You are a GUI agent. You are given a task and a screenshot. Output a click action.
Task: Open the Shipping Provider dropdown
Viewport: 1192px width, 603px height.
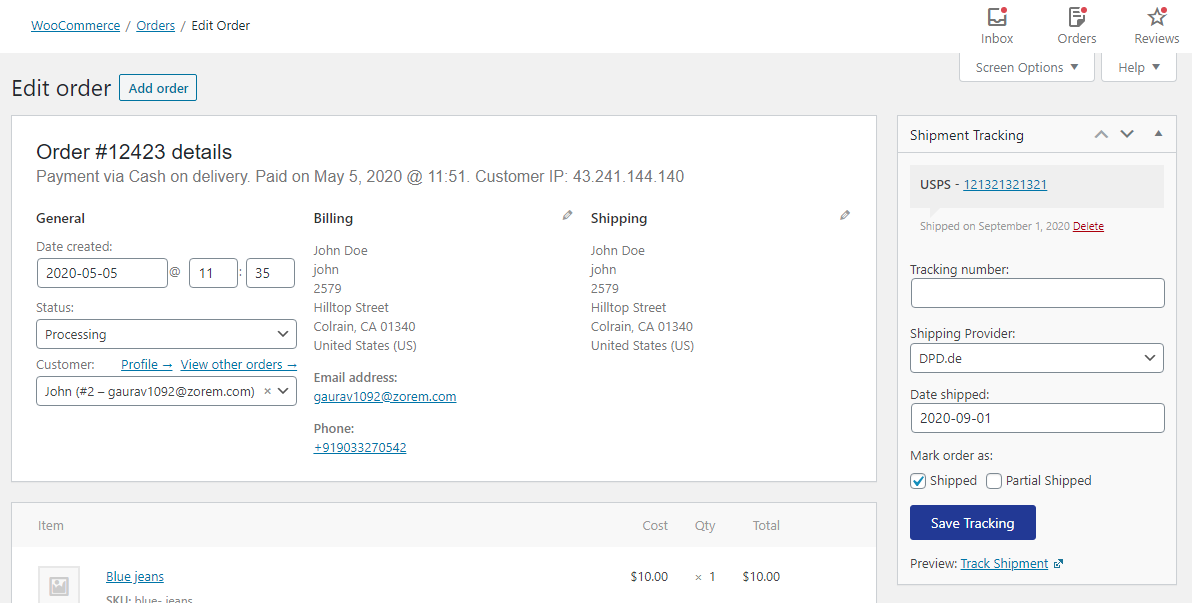click(x=1037, y=357)
